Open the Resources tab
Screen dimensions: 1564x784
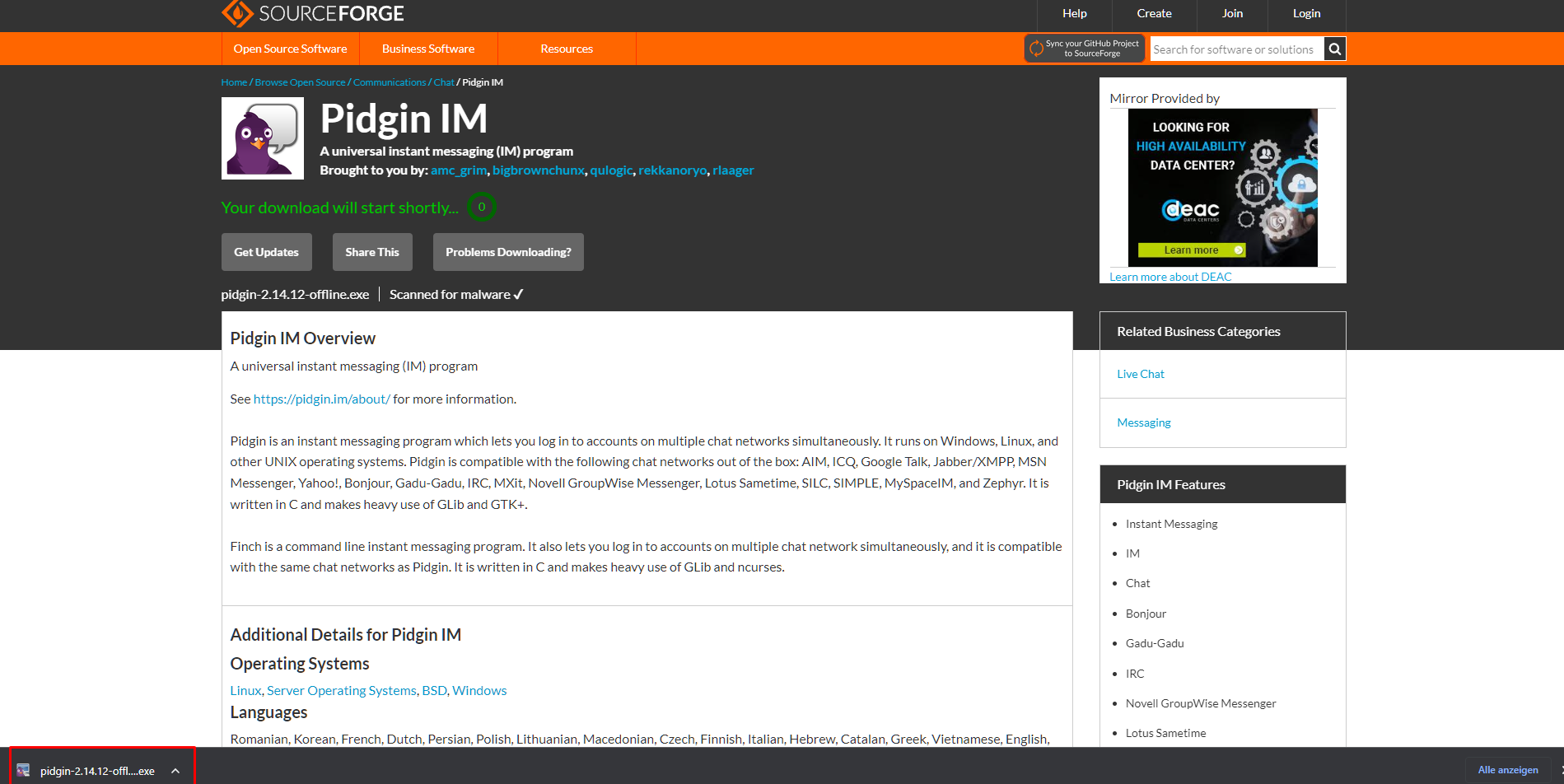[567, 49]
